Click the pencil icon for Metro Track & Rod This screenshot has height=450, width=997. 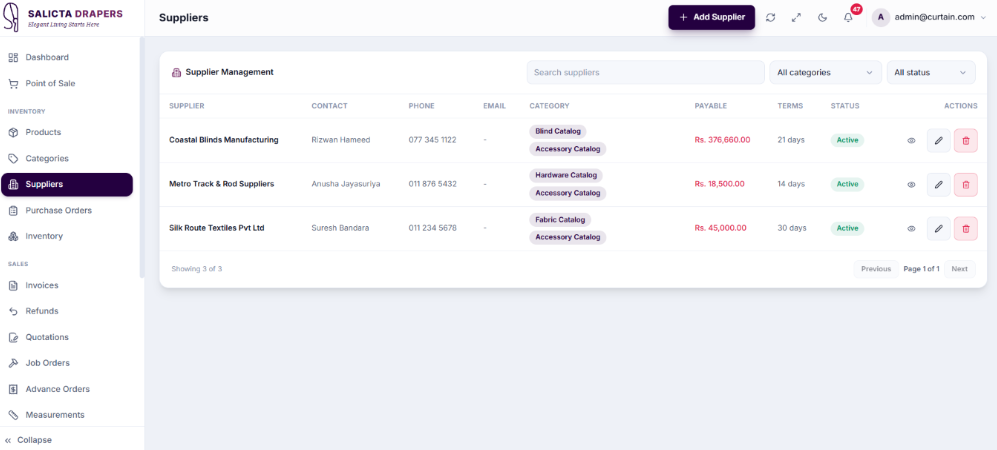939,184
